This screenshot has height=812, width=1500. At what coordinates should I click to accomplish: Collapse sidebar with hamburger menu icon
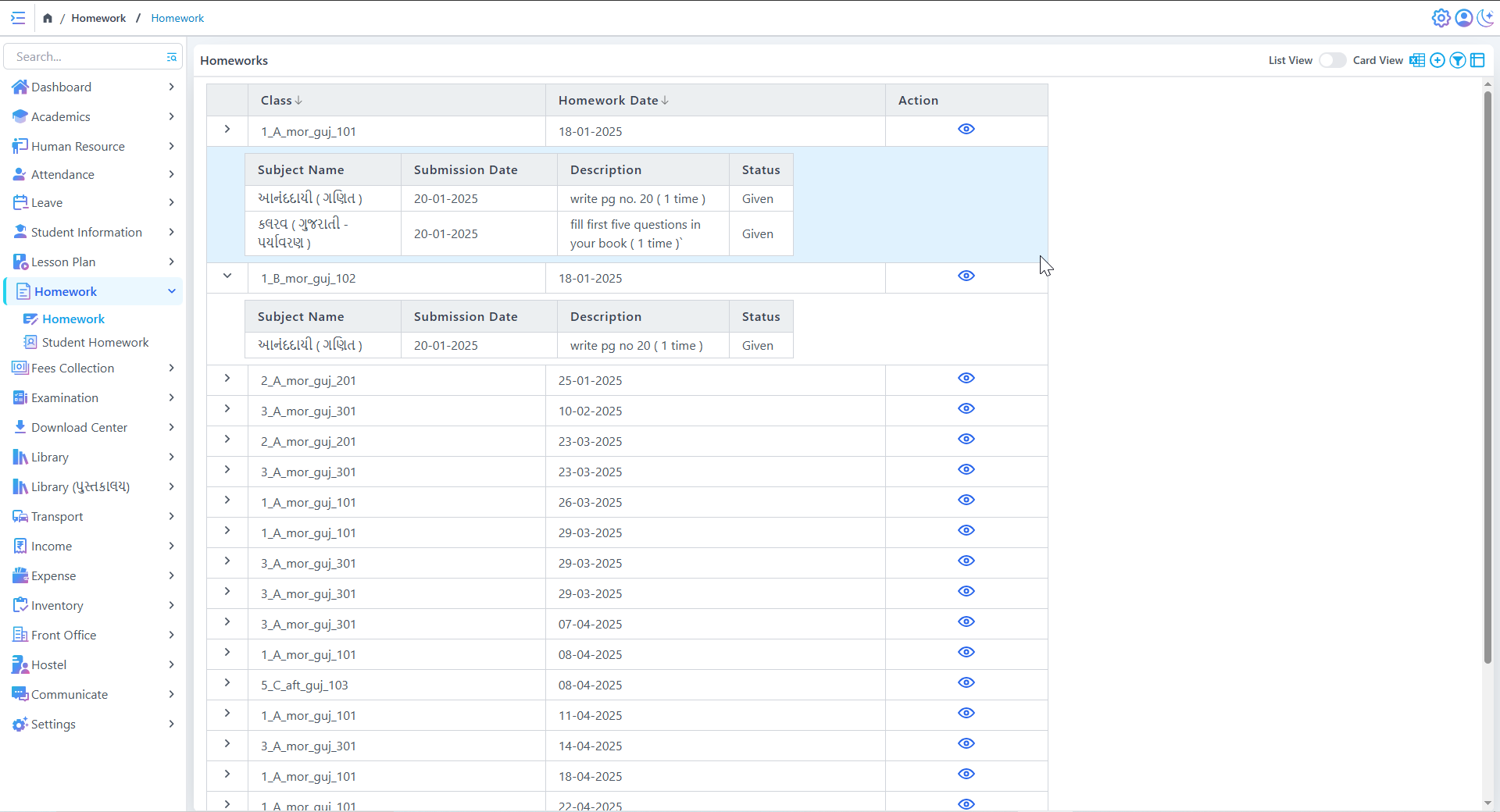(x=18, y=18)
